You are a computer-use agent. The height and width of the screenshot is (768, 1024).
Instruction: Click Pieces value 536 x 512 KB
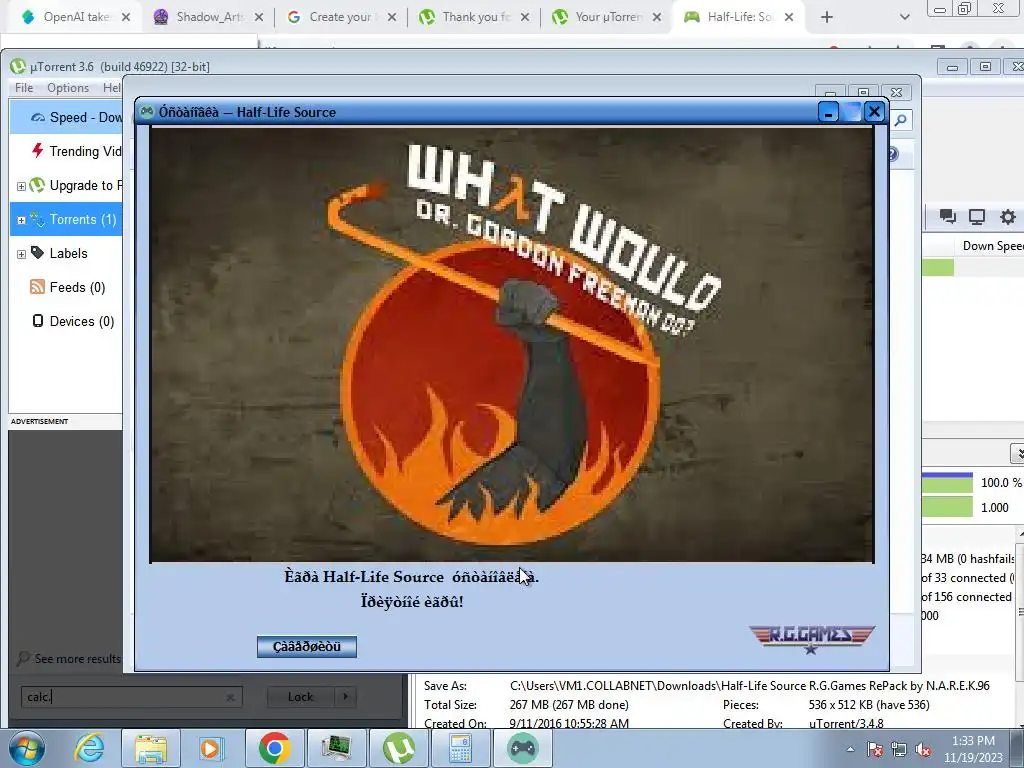click(869, 705)
